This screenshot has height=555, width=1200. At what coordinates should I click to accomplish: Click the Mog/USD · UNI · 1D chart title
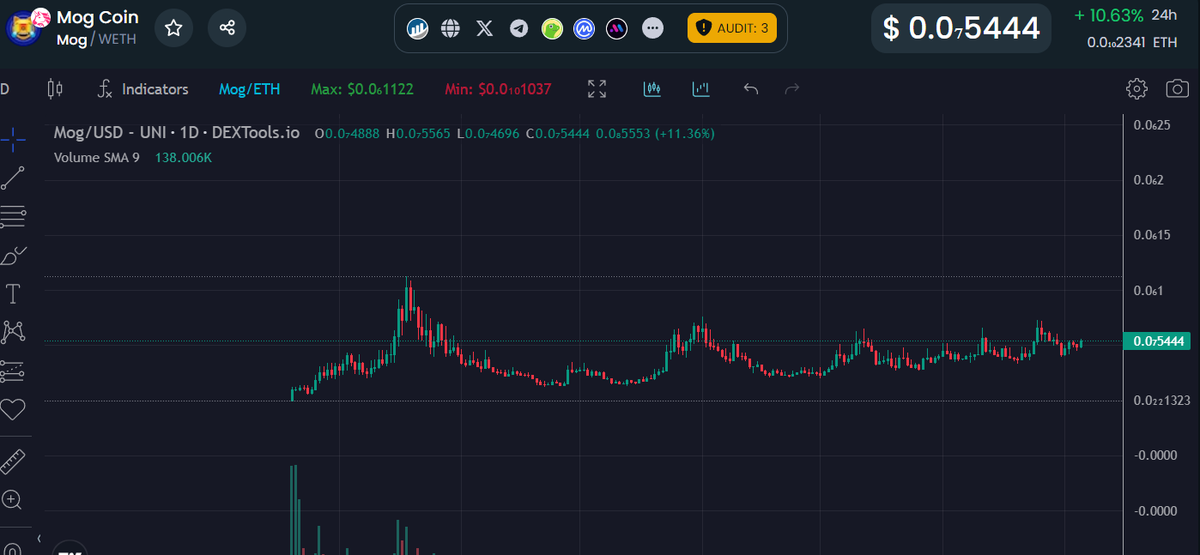pos(177,133)
